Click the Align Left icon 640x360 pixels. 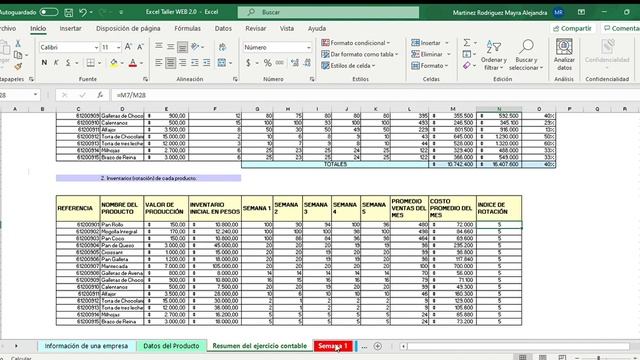(x=159, y=63)
